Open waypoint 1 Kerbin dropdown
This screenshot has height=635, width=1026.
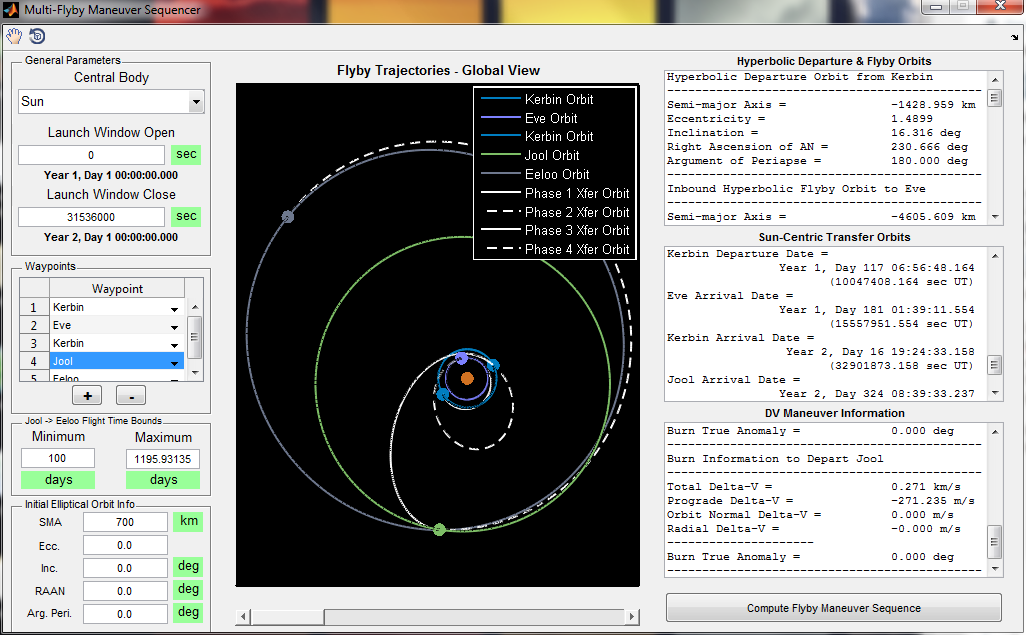(174, 308)
